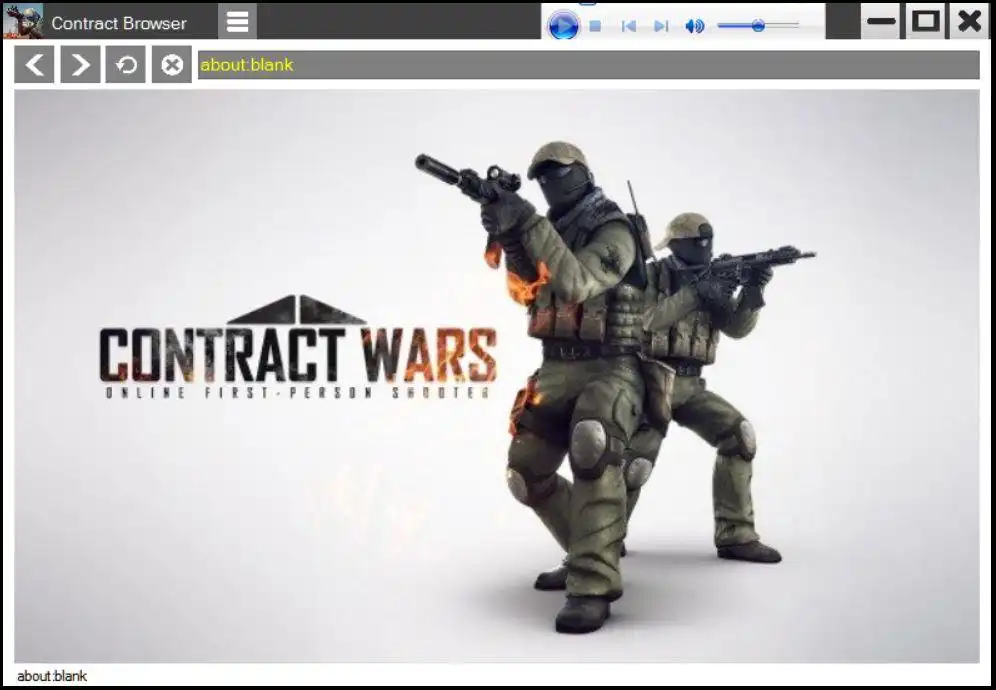Skip to the previous track
Viewport: 996px width, 690px height.
coord(629,26)
